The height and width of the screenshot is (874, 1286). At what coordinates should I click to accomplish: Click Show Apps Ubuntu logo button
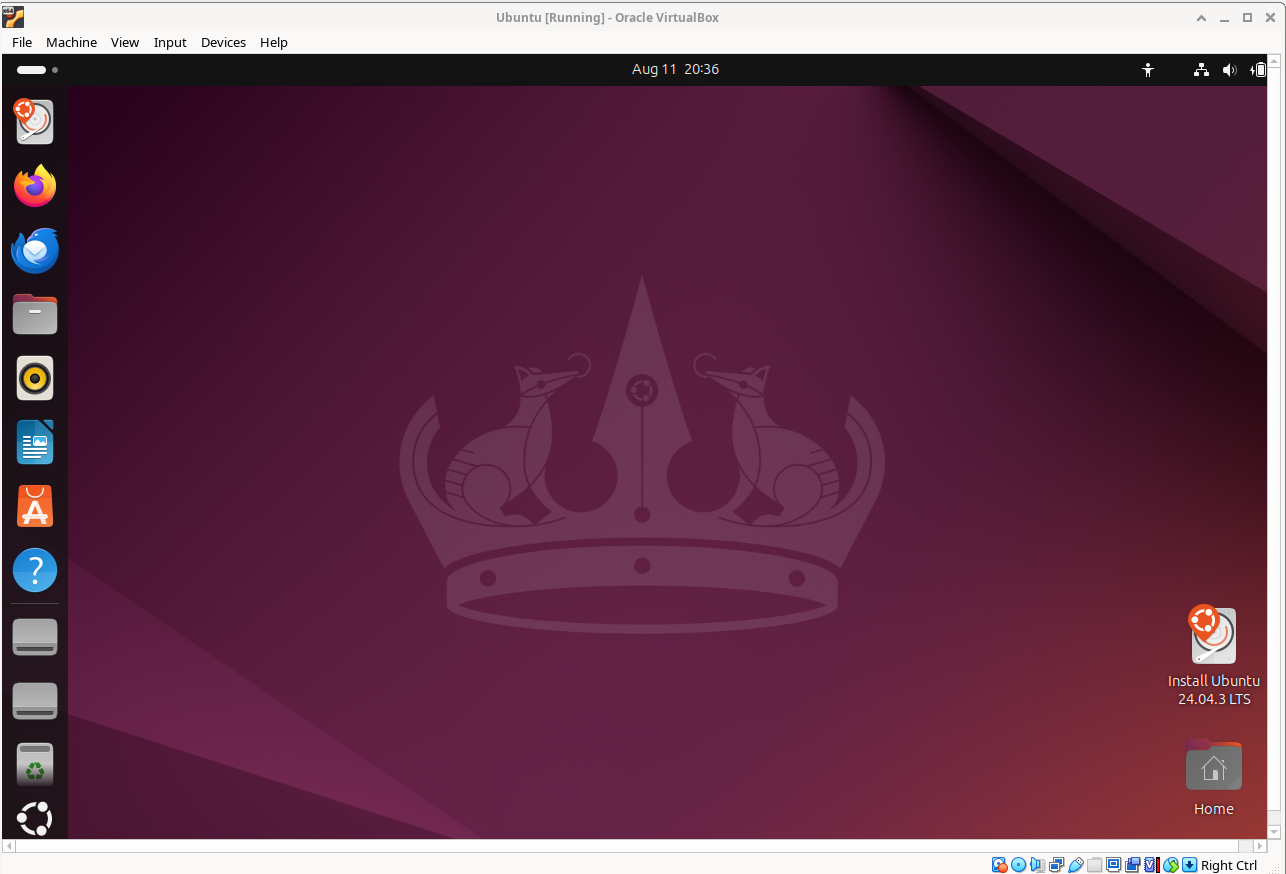35,819
